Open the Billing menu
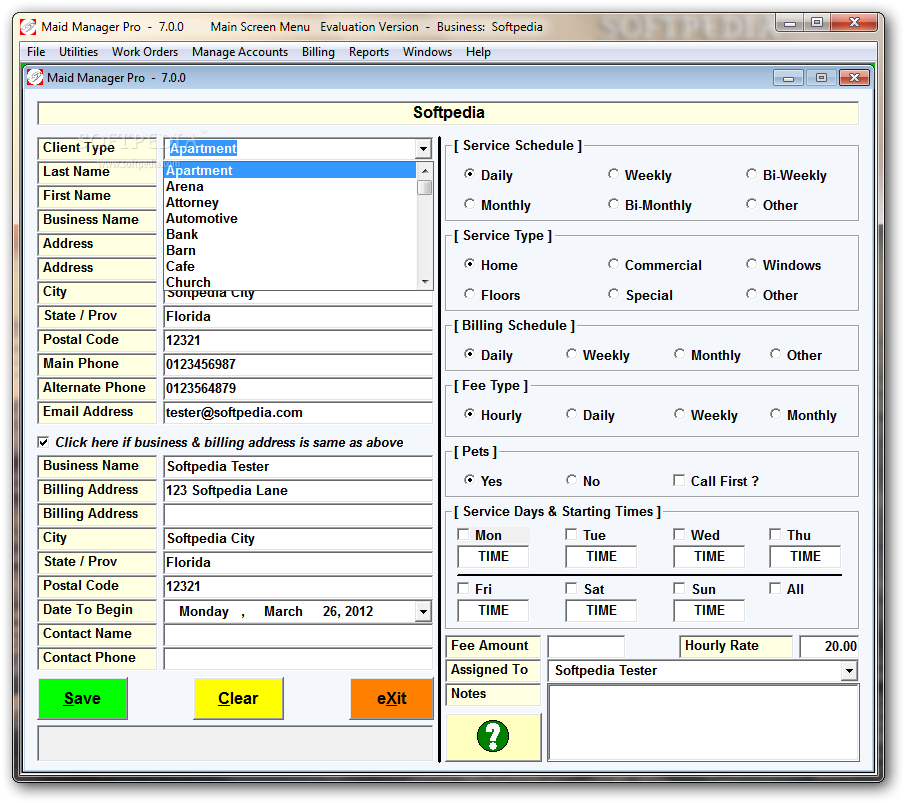This screenshot has width=905, height=803. pyautogui.click(x=318, y=52)
